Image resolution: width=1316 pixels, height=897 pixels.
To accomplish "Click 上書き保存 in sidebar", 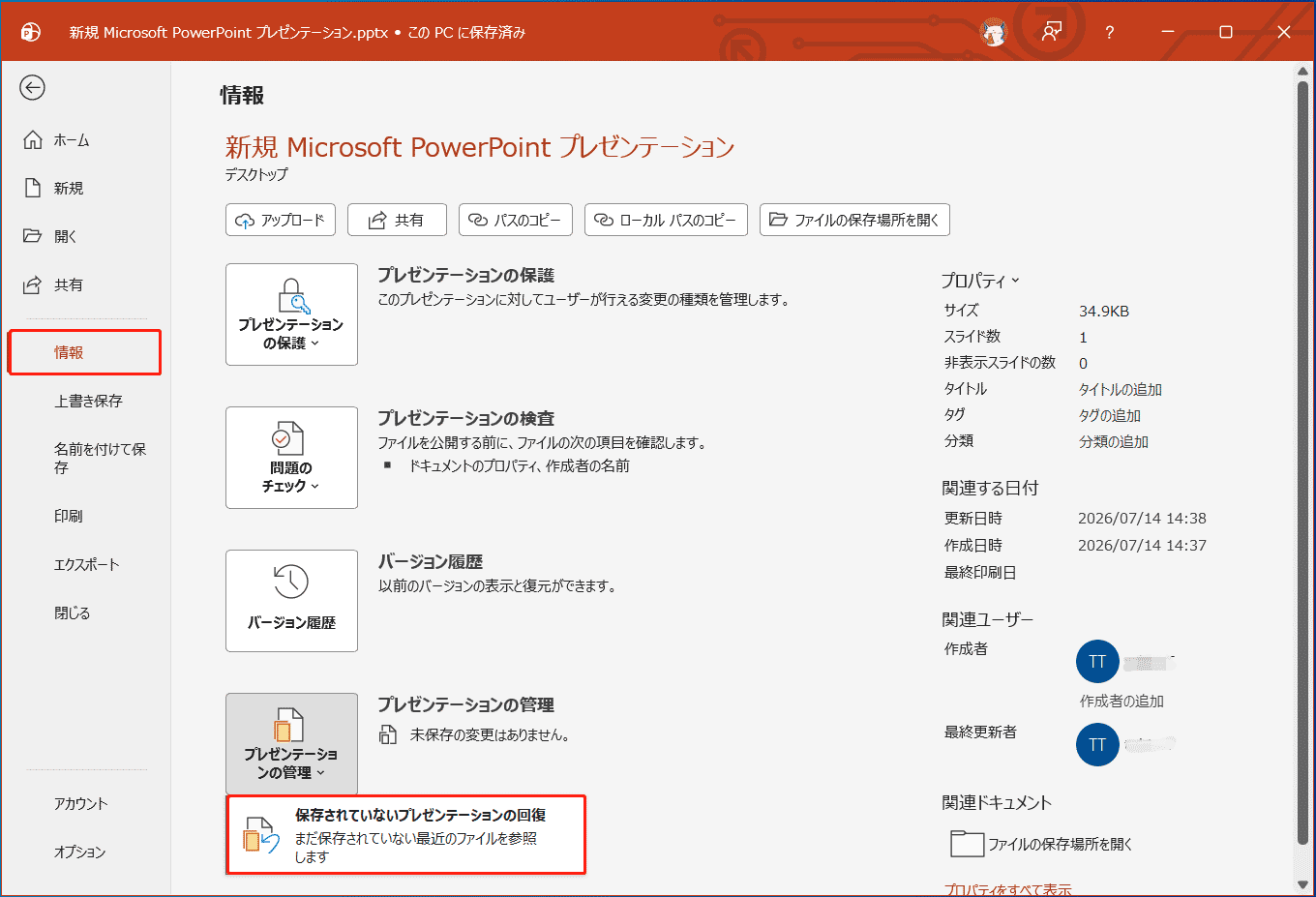I will click(x=88, y=401).
